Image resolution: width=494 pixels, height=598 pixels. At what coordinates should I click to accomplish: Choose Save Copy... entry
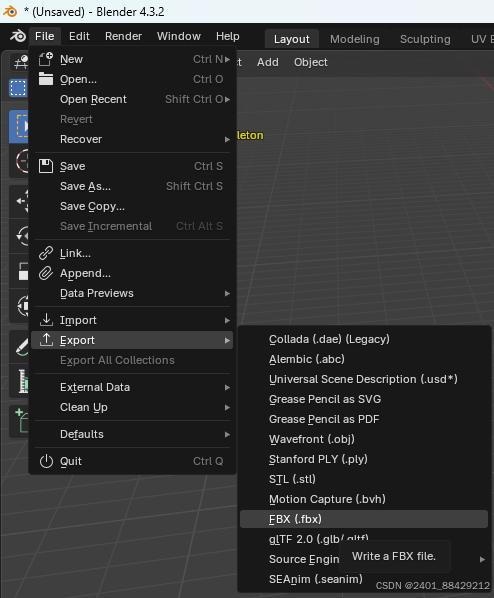point(133,206)
